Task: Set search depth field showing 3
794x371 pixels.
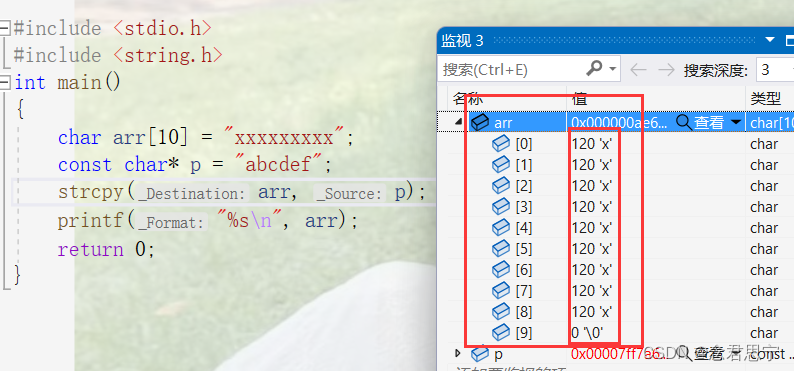Action: 774,69
